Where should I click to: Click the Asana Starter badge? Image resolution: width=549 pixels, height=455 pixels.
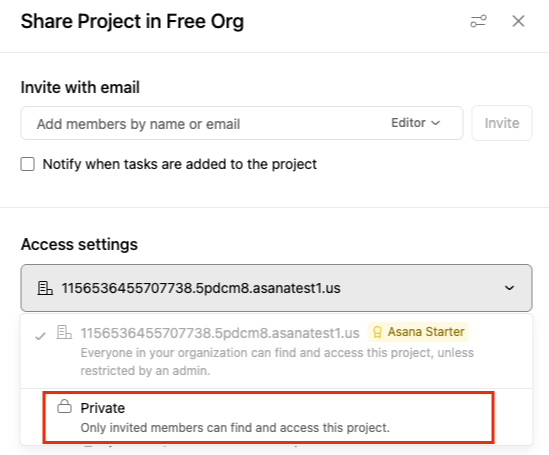(418, 332)
